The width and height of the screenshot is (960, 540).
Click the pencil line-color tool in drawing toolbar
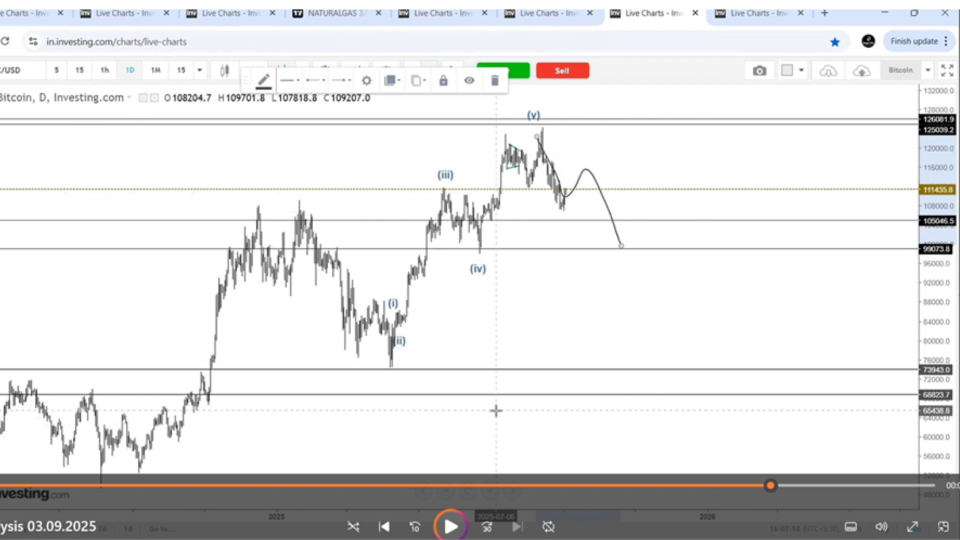click(264, 81)
